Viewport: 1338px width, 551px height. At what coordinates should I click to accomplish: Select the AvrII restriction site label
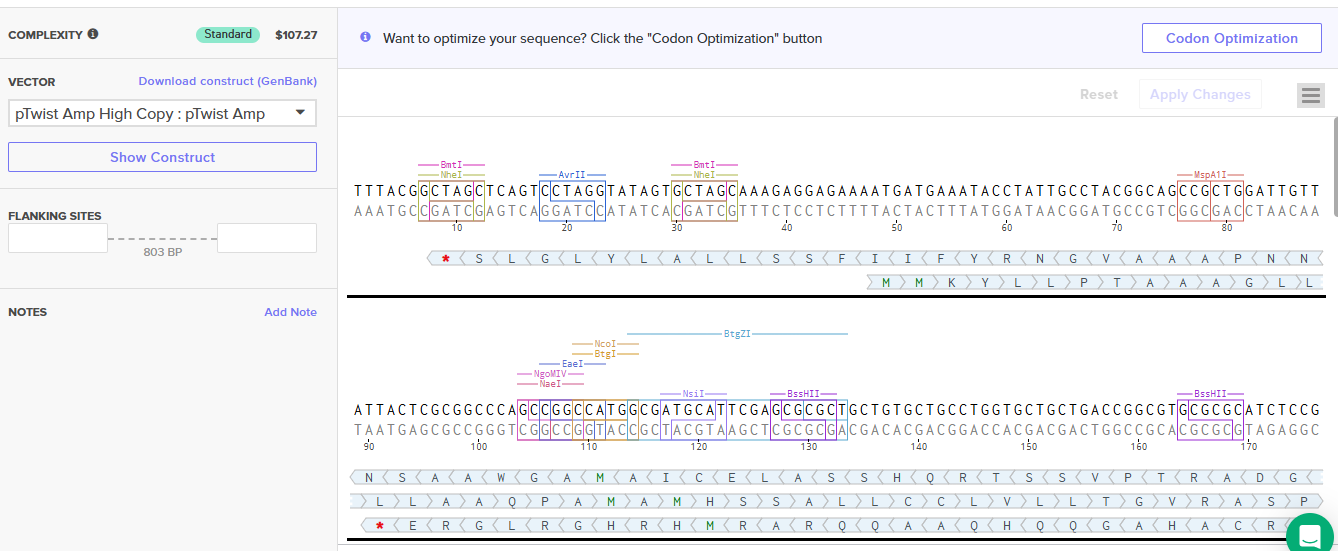tap(572, 174)
